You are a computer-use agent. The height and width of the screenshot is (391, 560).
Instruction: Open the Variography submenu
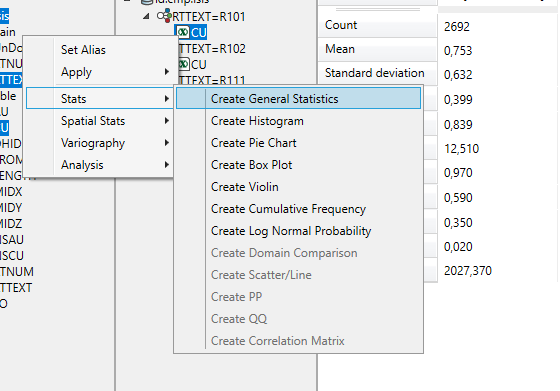coord(100,143)
